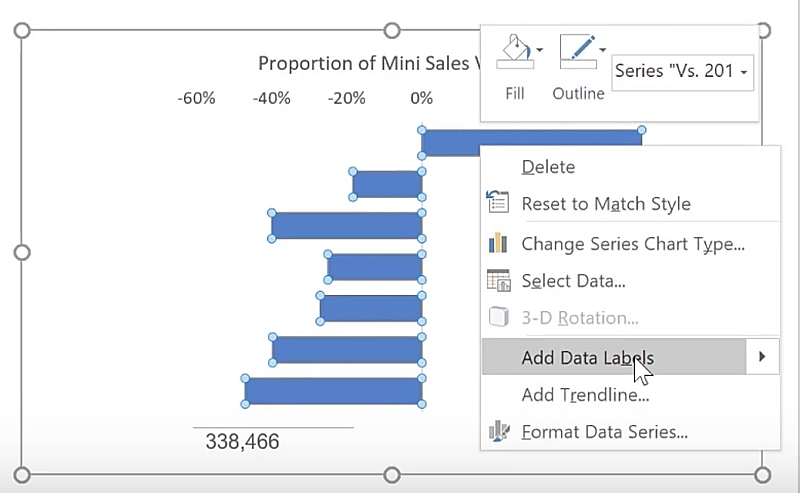The width and height of the screenshot is (800, 493).
Task: Click the bottom center chart resize handle
Action: click(x=392, y=475)
